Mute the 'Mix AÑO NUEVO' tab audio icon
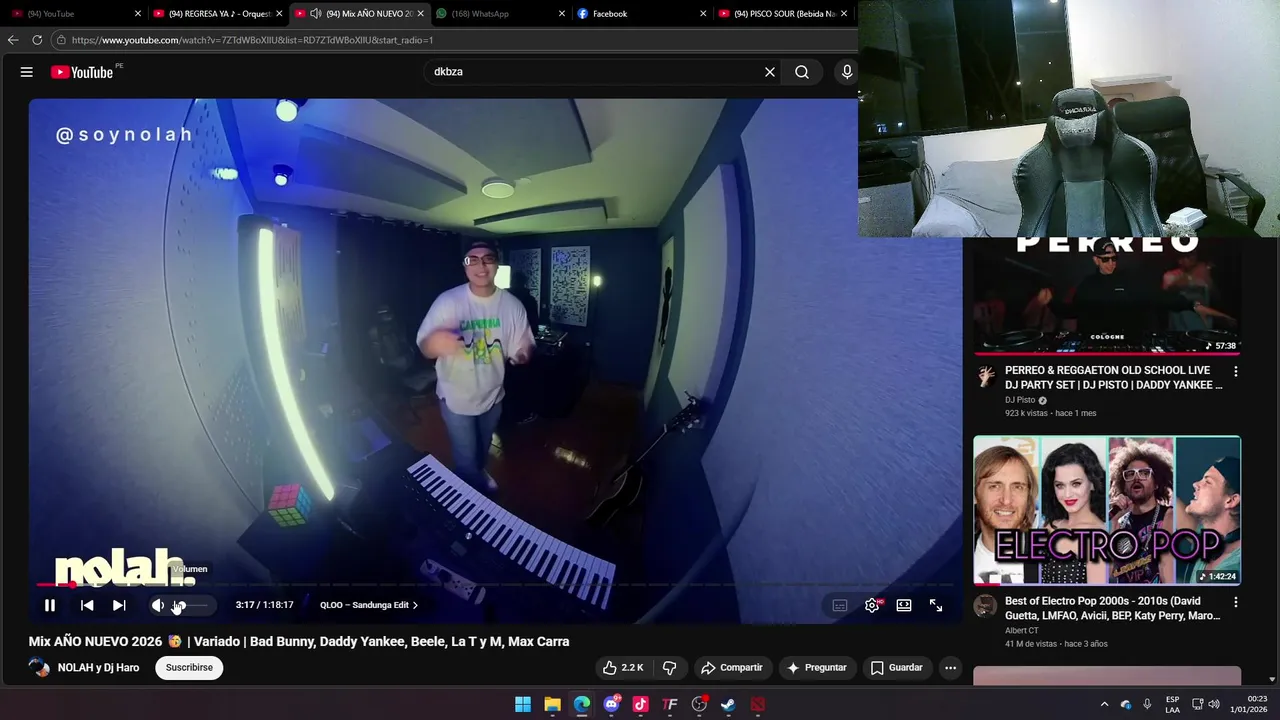 tap(316, 14)
